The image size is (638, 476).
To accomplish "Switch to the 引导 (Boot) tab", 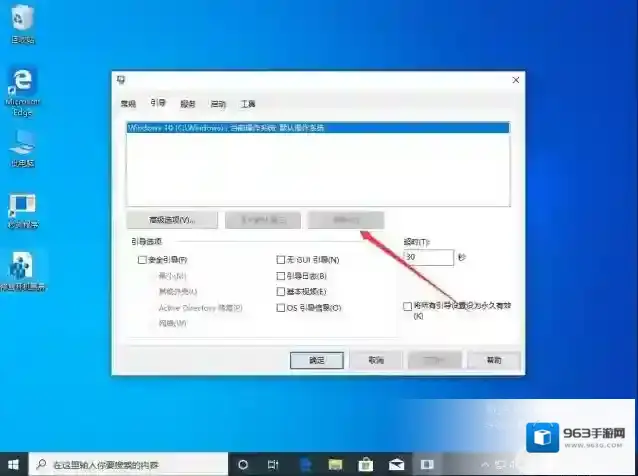I will [x=158, y=103].
